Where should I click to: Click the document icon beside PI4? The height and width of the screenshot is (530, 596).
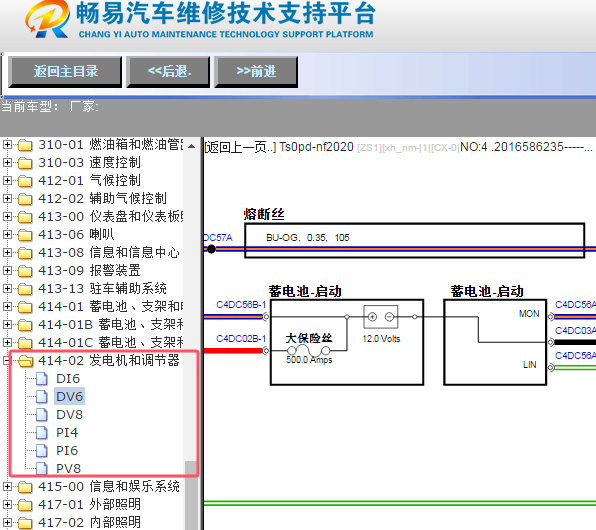pyautogui.click(x=42, y=433)
